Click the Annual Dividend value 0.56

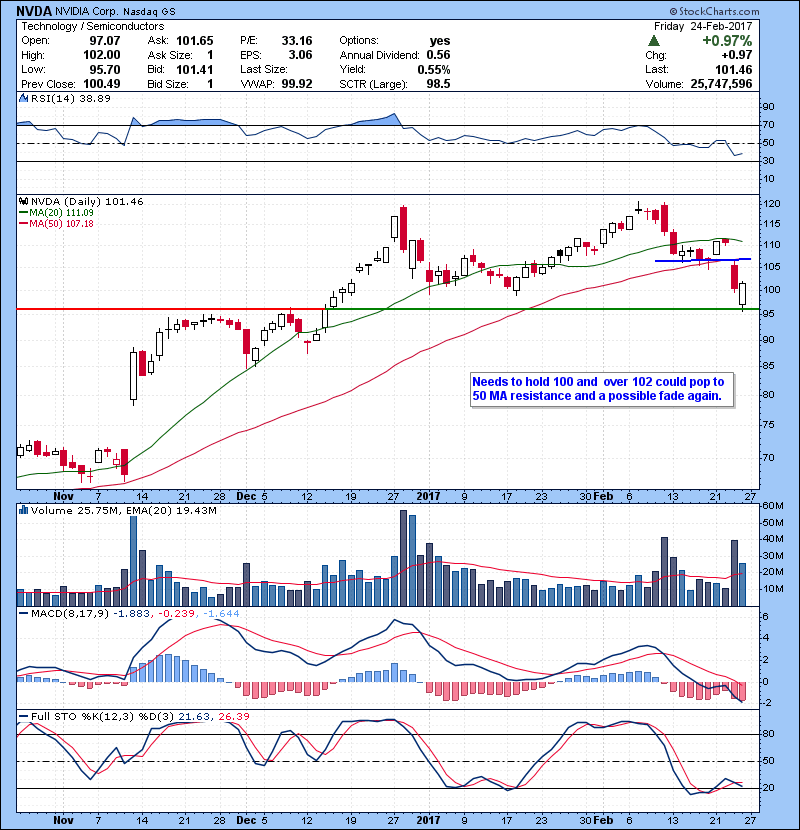438,55
